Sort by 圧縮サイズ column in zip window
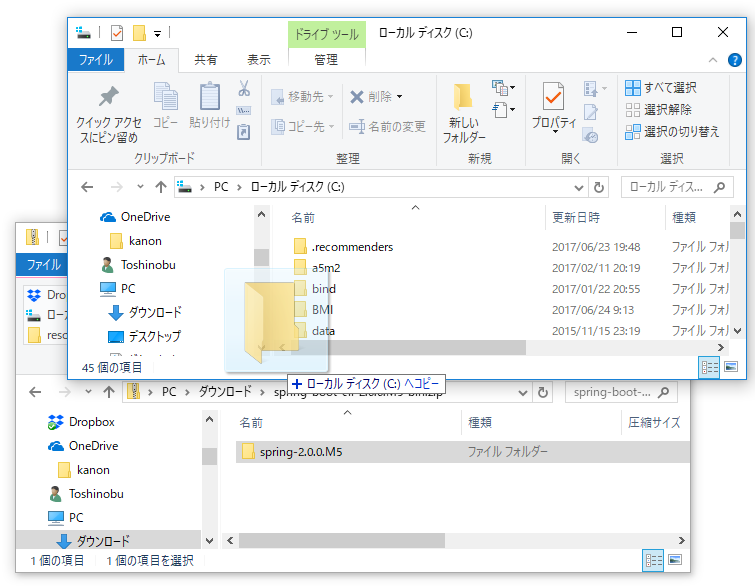The height and width of the screenshot is (586, 755). (x=654, y=423)
